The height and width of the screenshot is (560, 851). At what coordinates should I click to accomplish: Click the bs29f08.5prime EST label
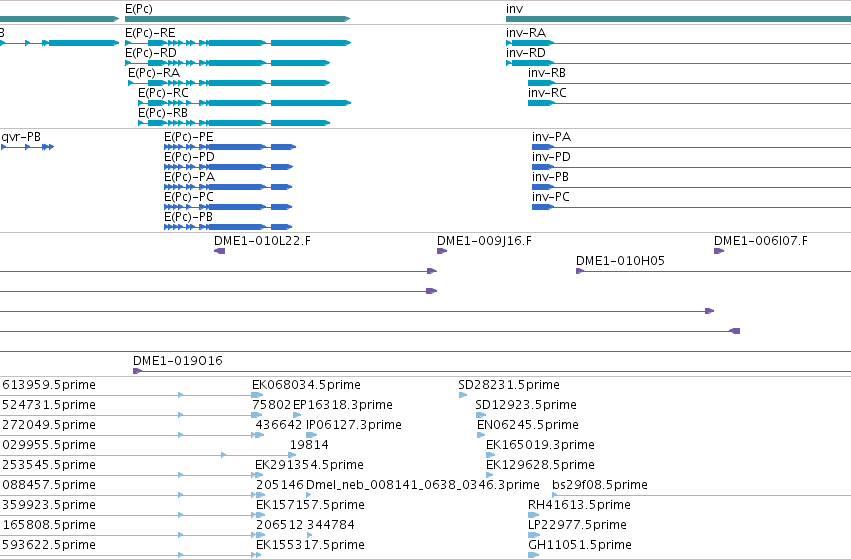(600, 485)
